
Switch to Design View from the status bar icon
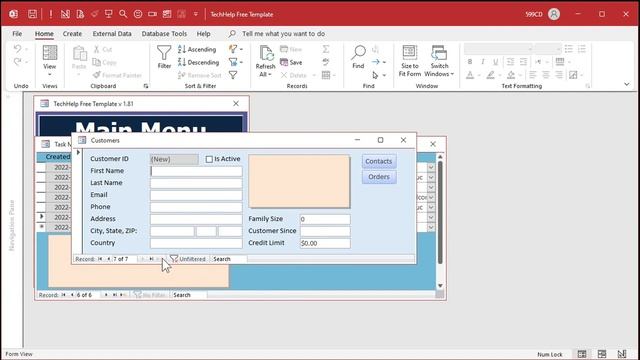(x=622, y=354)
